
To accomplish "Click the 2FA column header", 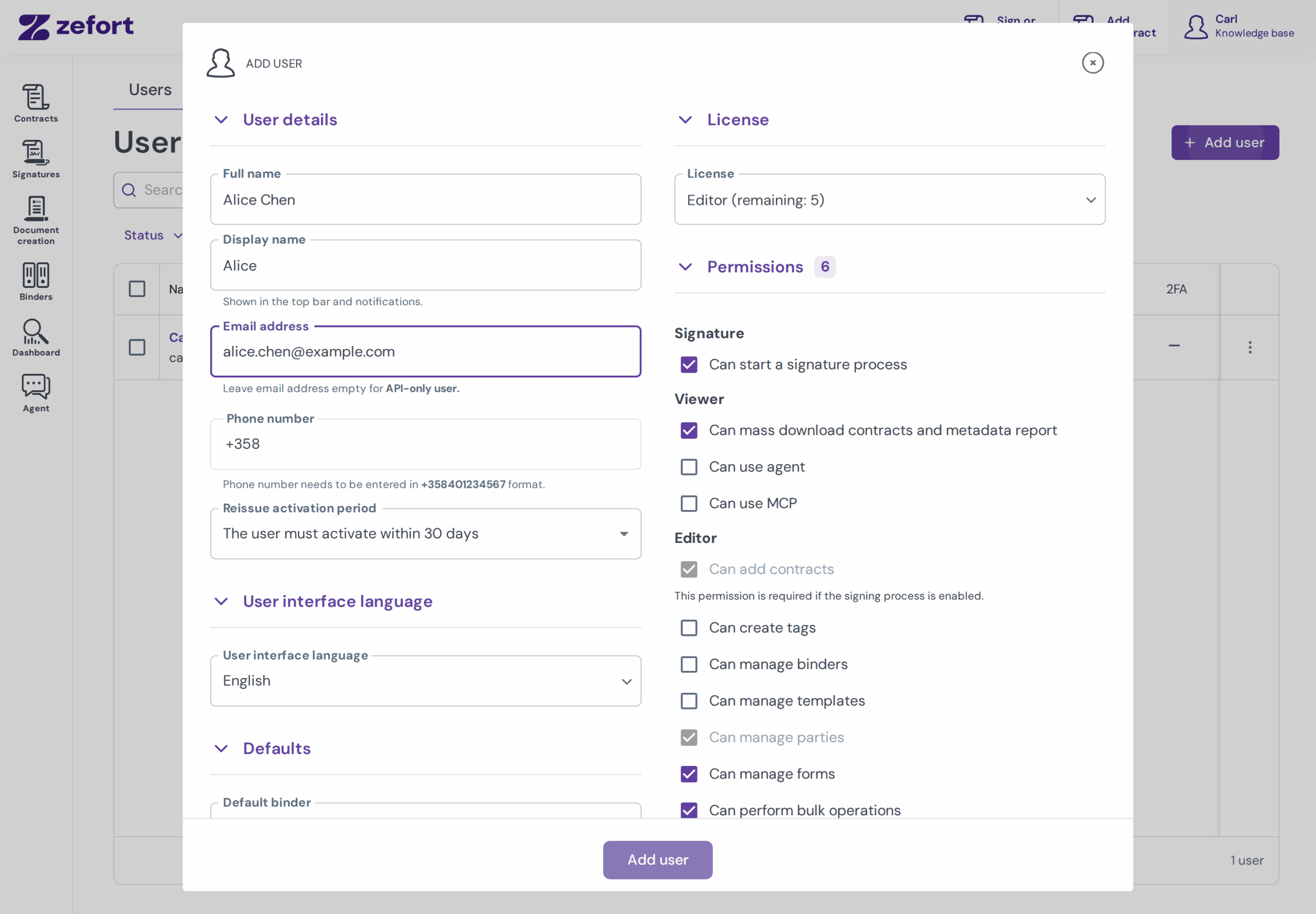I will pos(1176,289).
